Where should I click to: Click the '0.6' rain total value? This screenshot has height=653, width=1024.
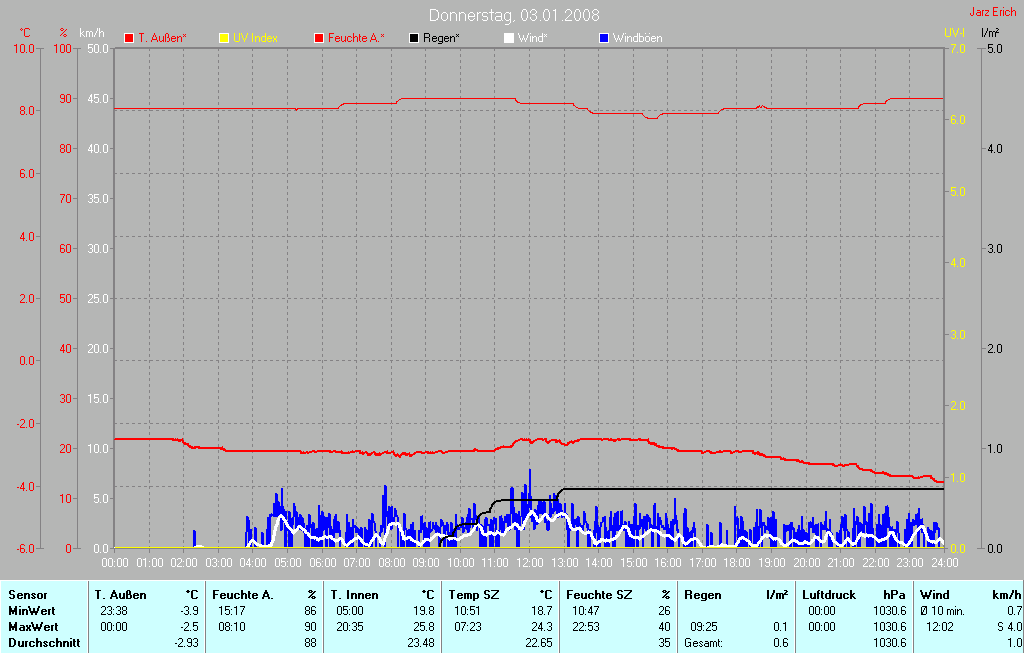pos(781,643)
